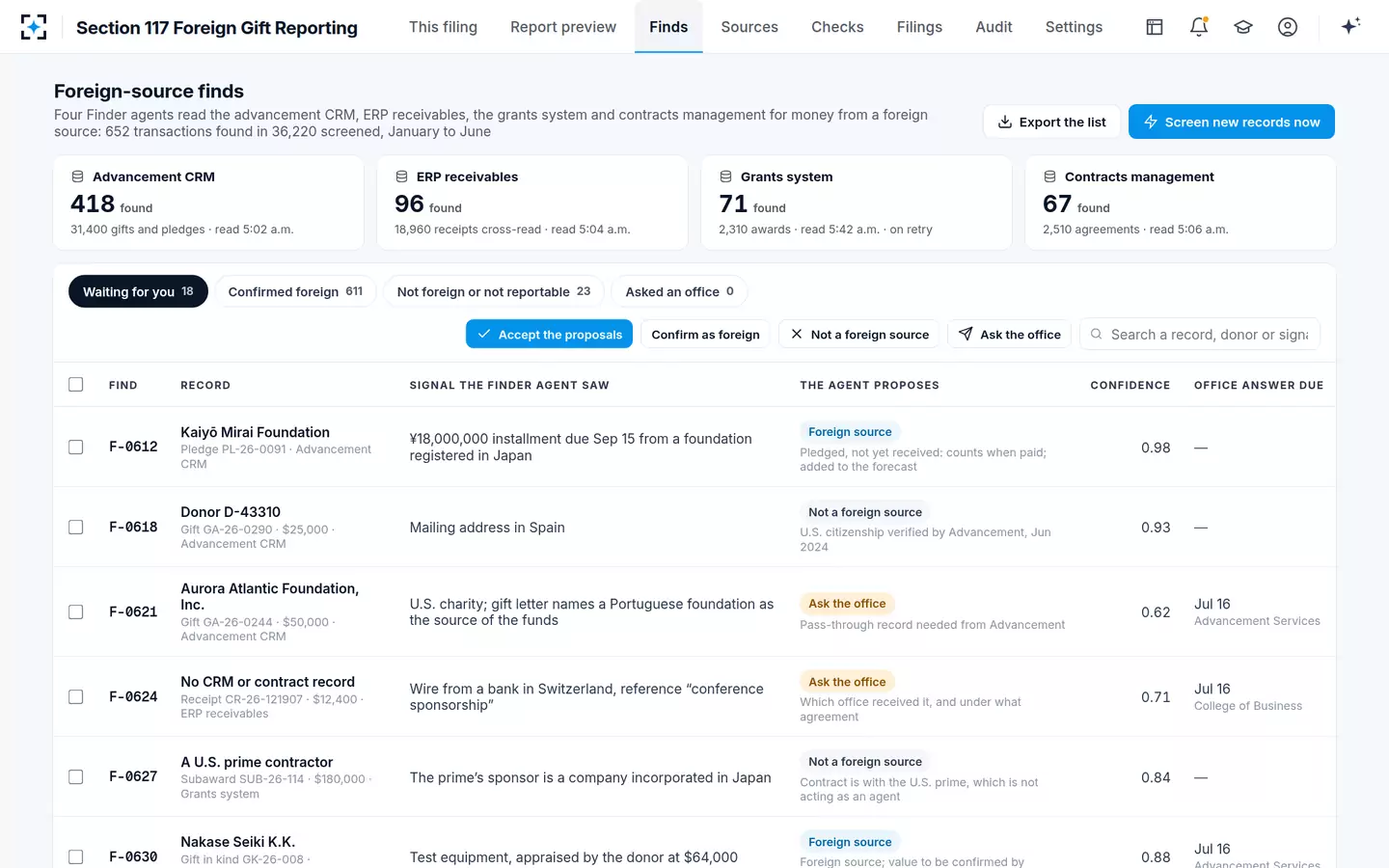Click Not a foreign source button

point(859,334)
